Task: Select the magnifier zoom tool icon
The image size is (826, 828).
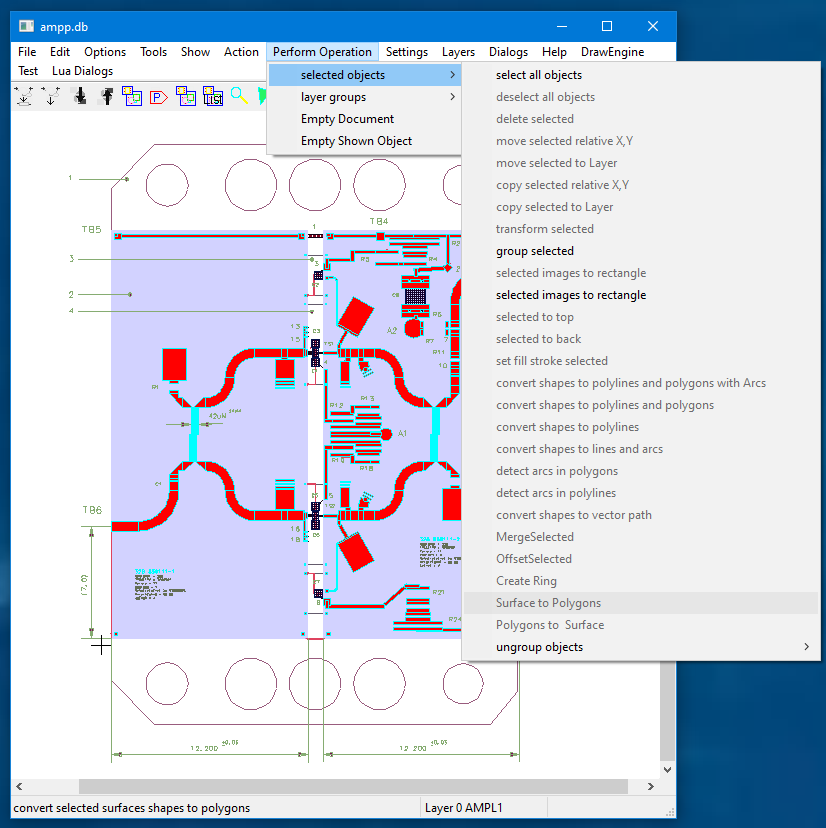Action: tap(239, 96)
